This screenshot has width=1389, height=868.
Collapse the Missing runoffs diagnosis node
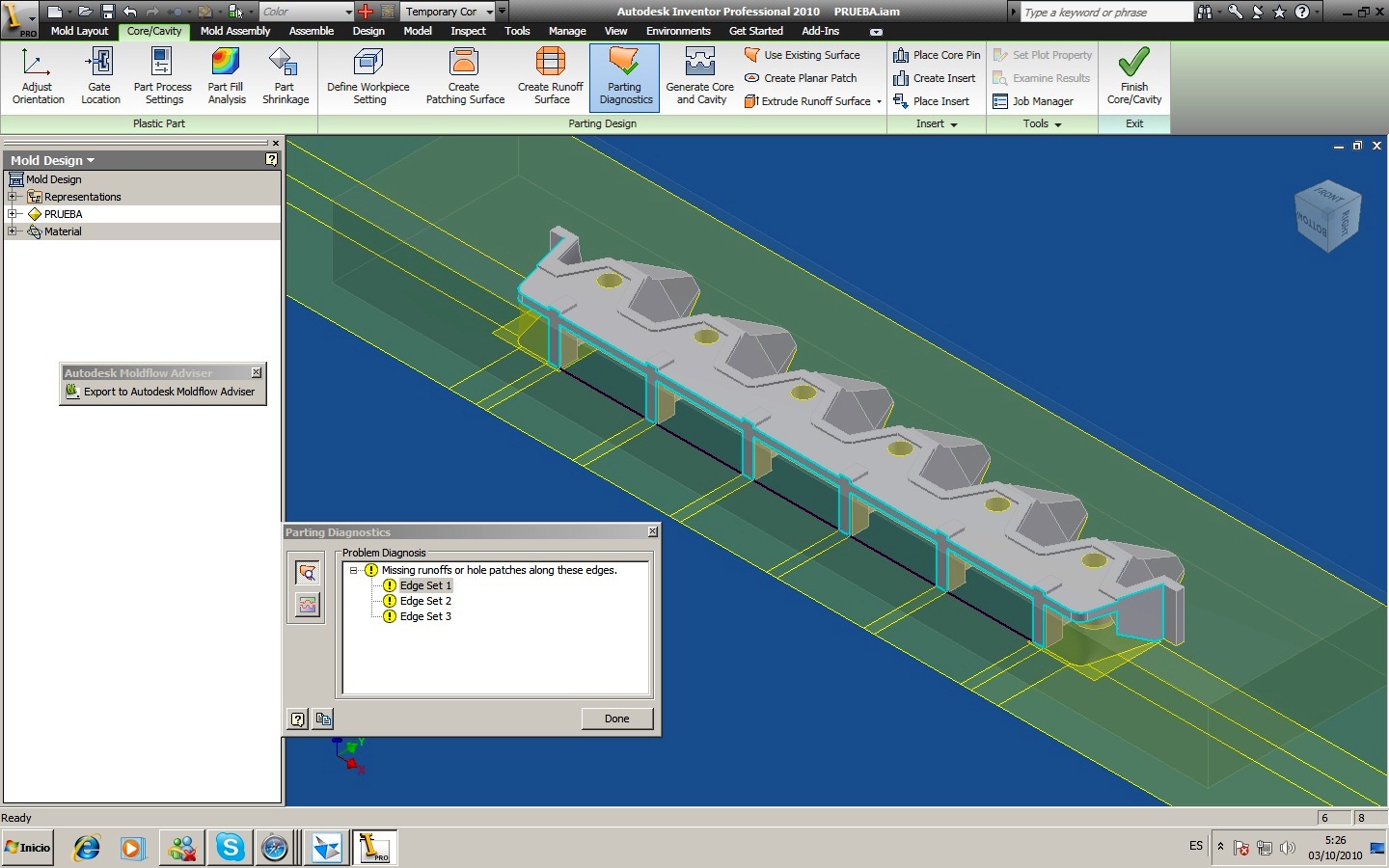(354, 570)
